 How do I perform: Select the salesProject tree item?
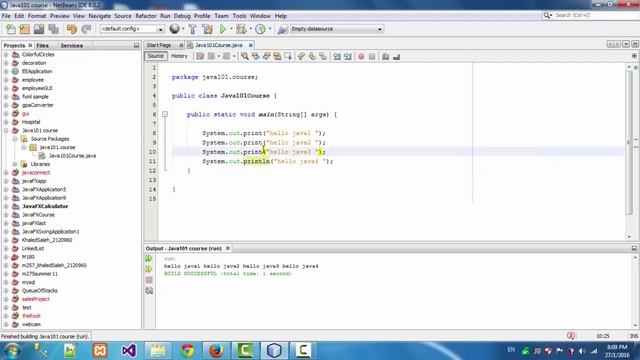point(36,299)
